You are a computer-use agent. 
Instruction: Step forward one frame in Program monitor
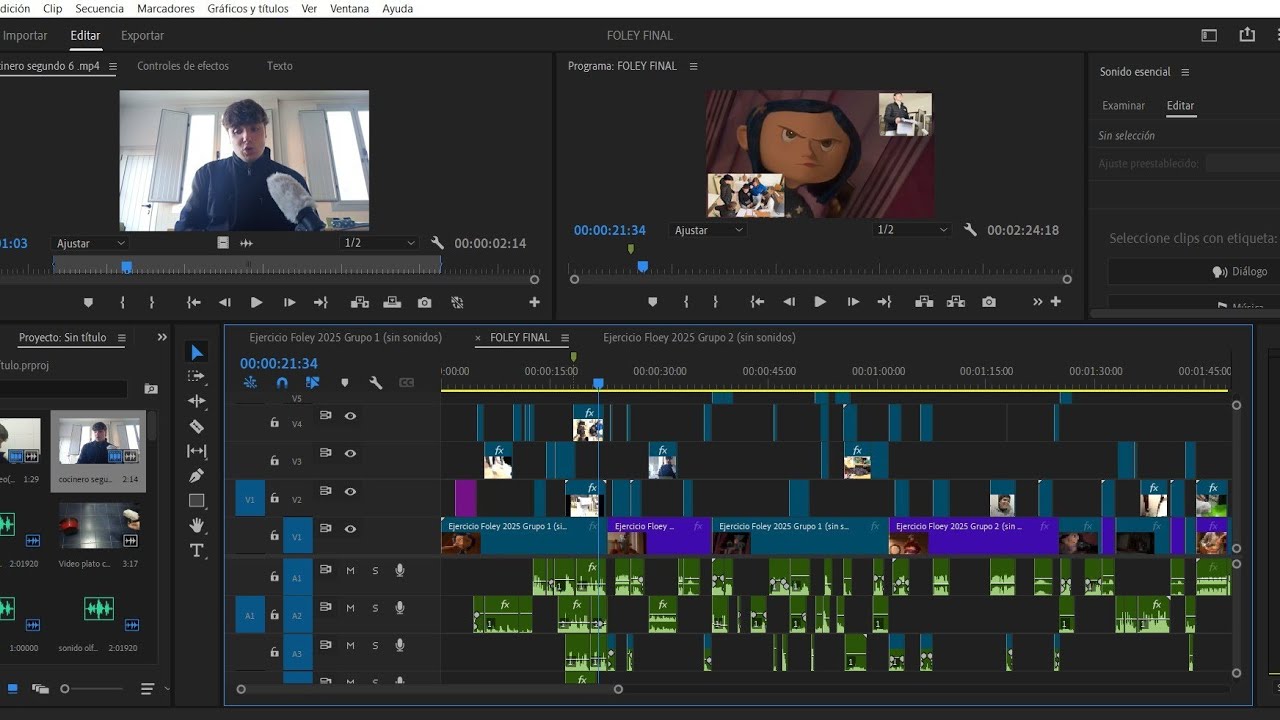point(853,302)
